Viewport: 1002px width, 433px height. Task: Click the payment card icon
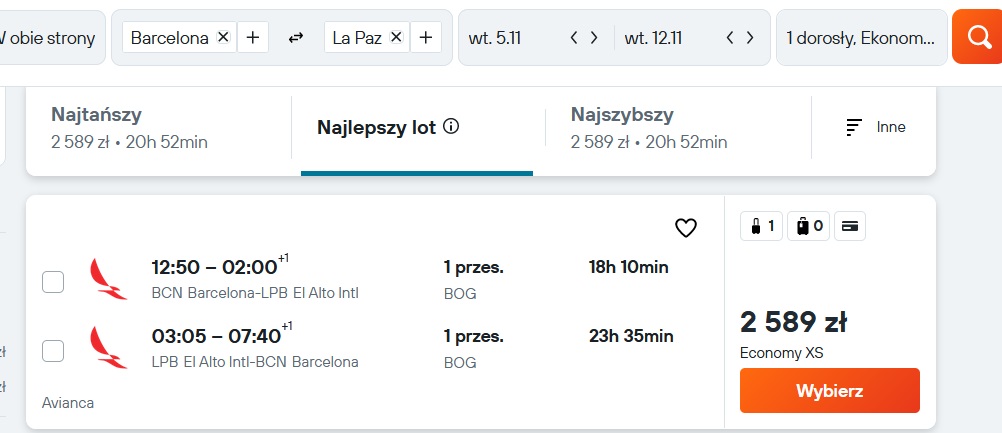(850, 226)
